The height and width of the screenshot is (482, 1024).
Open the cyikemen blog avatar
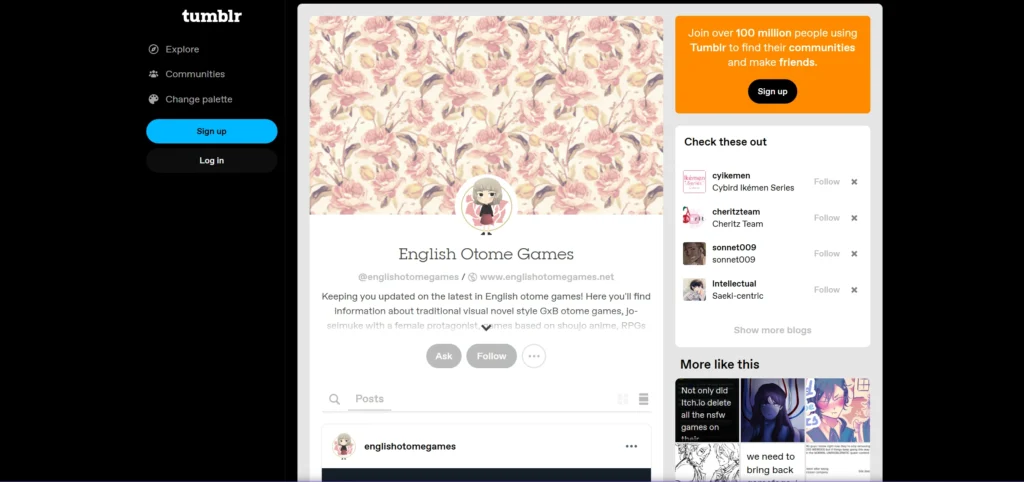(x=694, y=182)
